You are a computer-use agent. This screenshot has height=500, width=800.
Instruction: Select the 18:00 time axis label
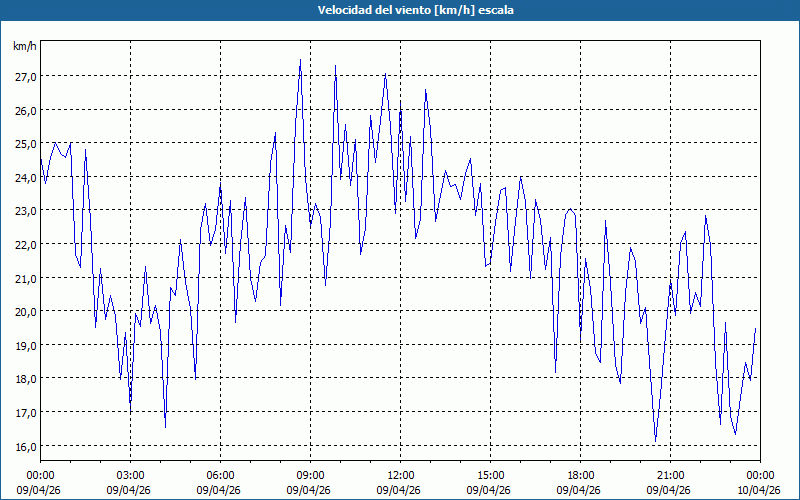pyautogui.click(x=580, y=475)
